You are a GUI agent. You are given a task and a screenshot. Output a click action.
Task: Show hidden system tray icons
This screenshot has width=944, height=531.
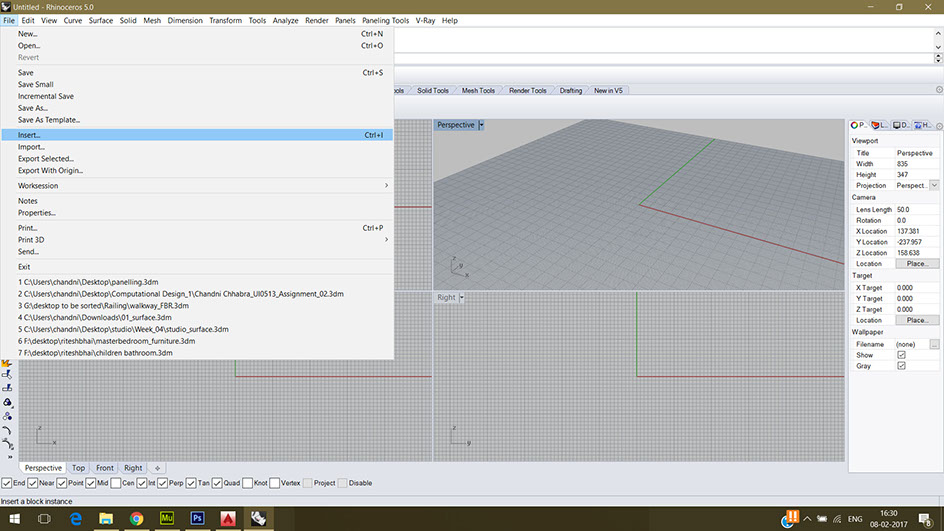[807, 518]
